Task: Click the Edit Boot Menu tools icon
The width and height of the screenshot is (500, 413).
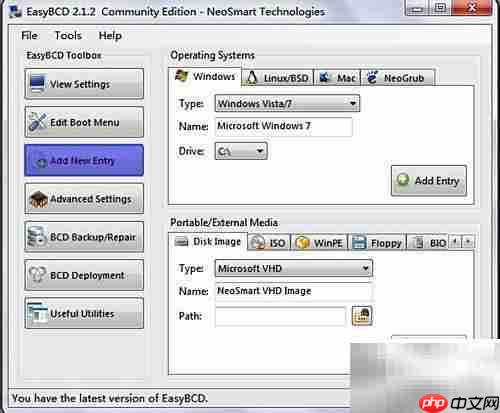Action: tap(37, 122)
